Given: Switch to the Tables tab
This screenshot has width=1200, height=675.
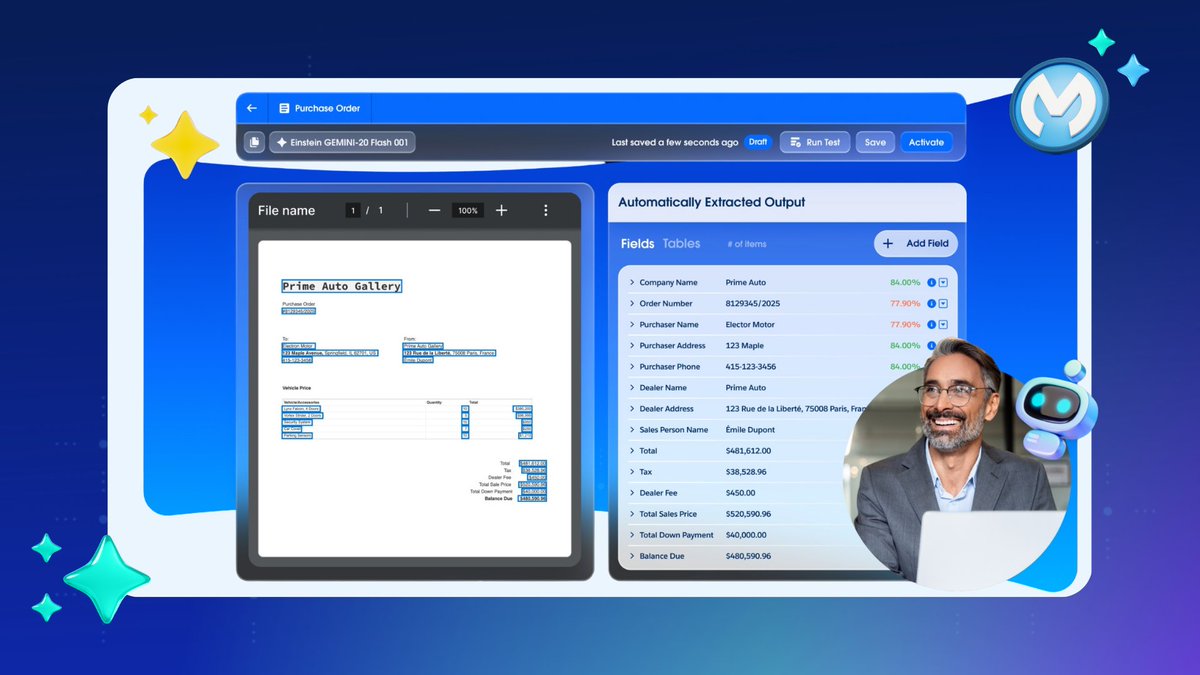Looking at the screenshot, I should coord(681,243).
